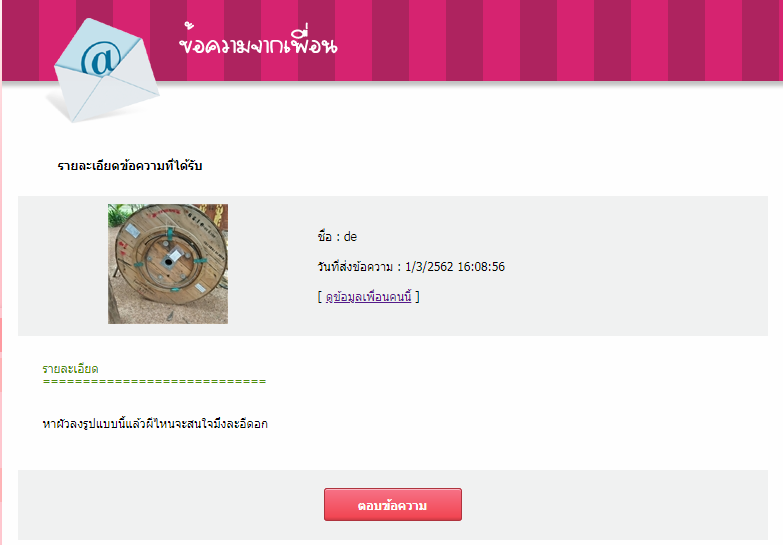Click the รายละเอียดข้อความที่ได้รับ section heading
The height and width of the screenshot is (545, 783).
(130, 166)
